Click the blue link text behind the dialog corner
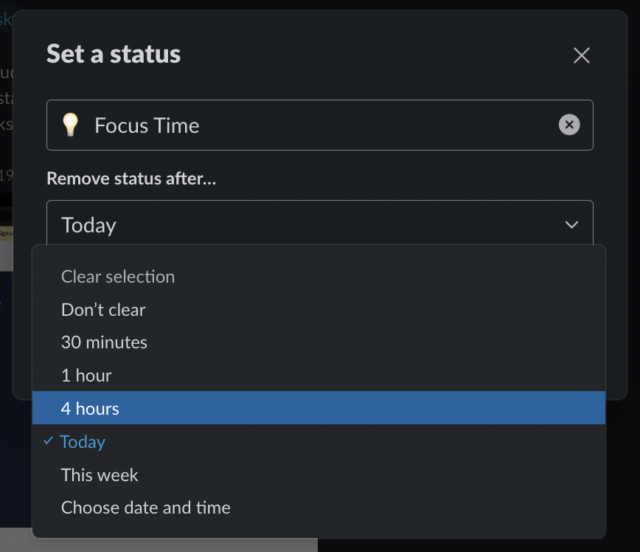This screenshot has width=640, height=552. 5,18
